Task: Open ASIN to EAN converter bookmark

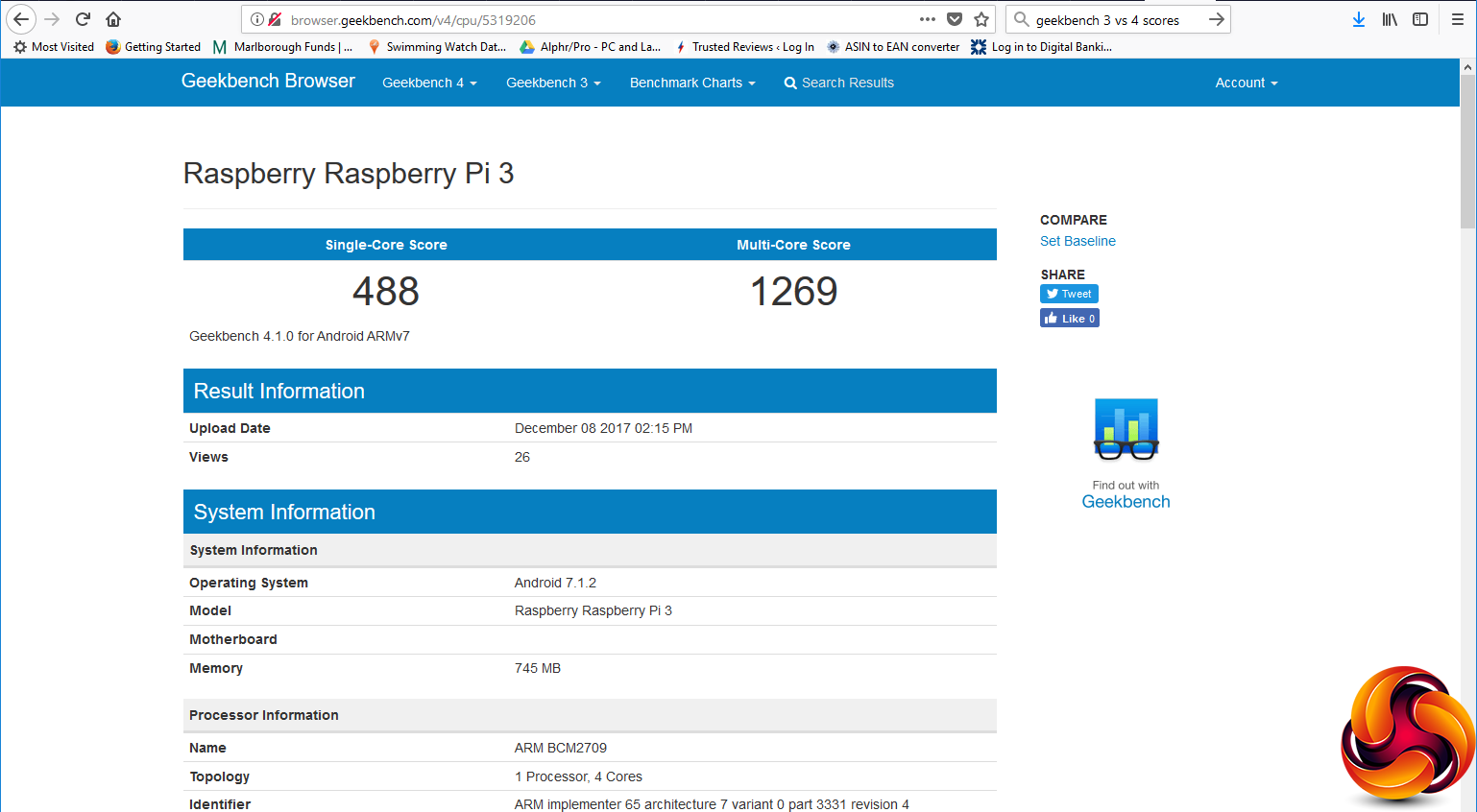Action: 893,47
